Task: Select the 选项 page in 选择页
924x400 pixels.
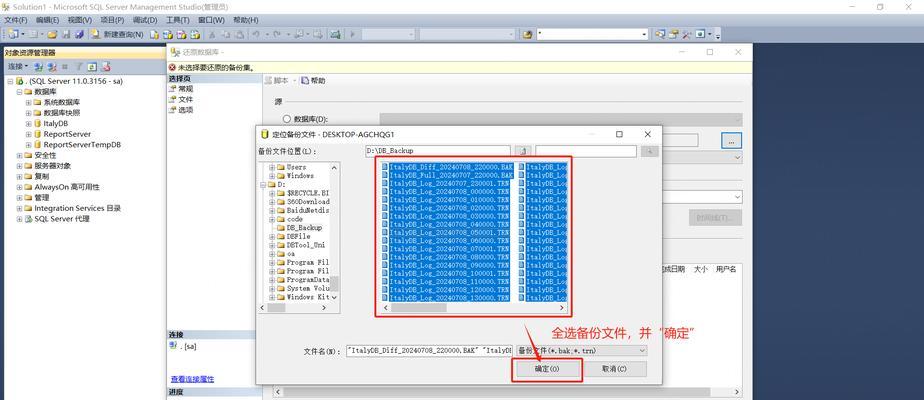Action: [x=186, y=110]
